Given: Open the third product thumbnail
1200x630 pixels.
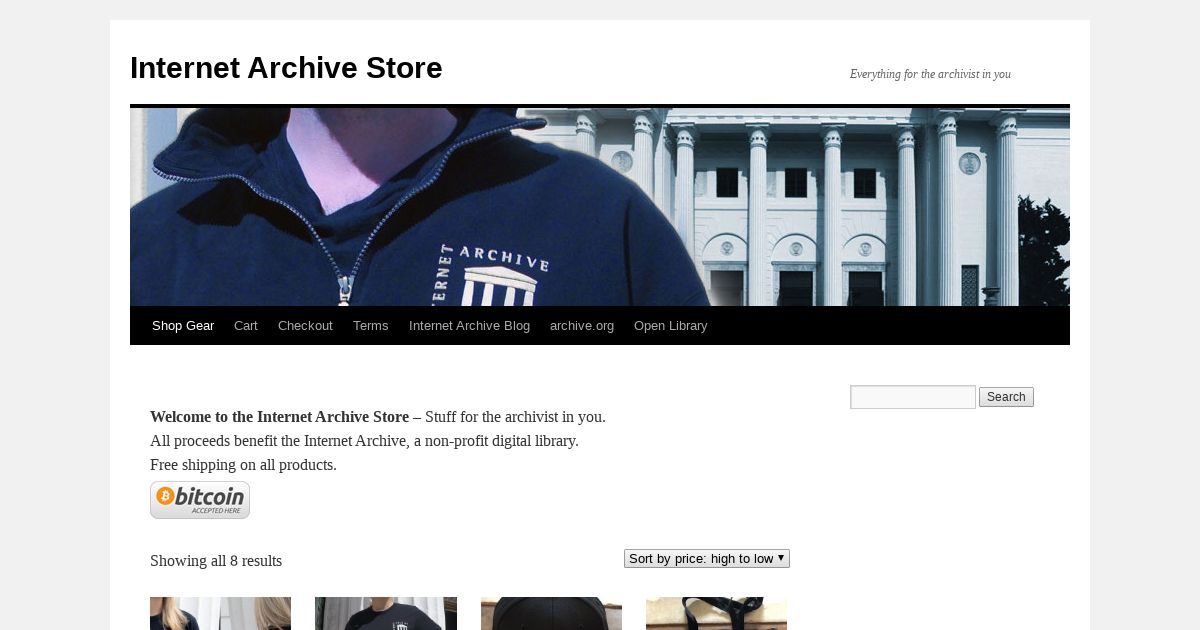Looking at the screenshot, I should [551, 614].
